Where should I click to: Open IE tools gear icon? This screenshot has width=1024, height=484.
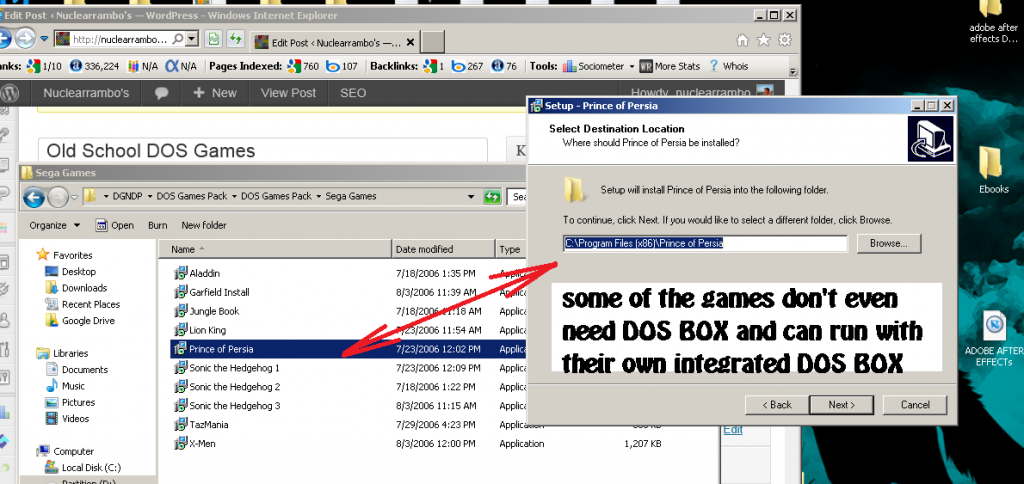[x=785, y=40]
